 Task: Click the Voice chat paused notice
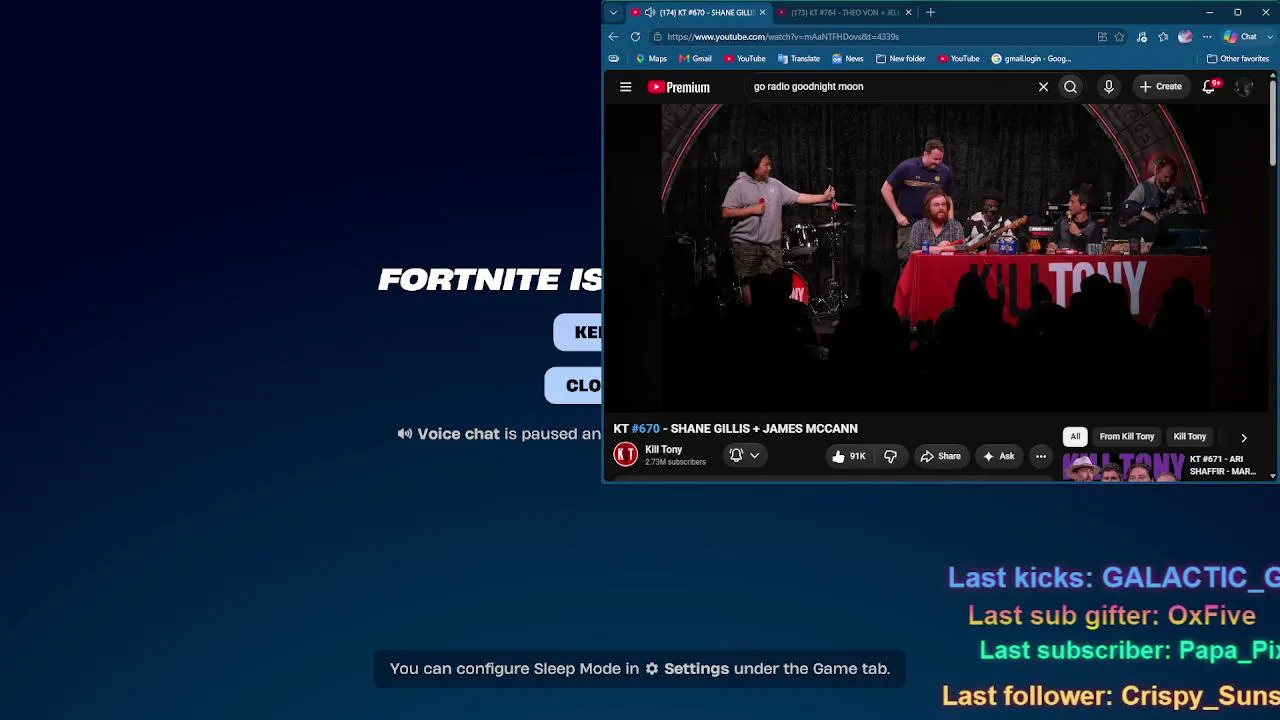(x=499, y=434)
